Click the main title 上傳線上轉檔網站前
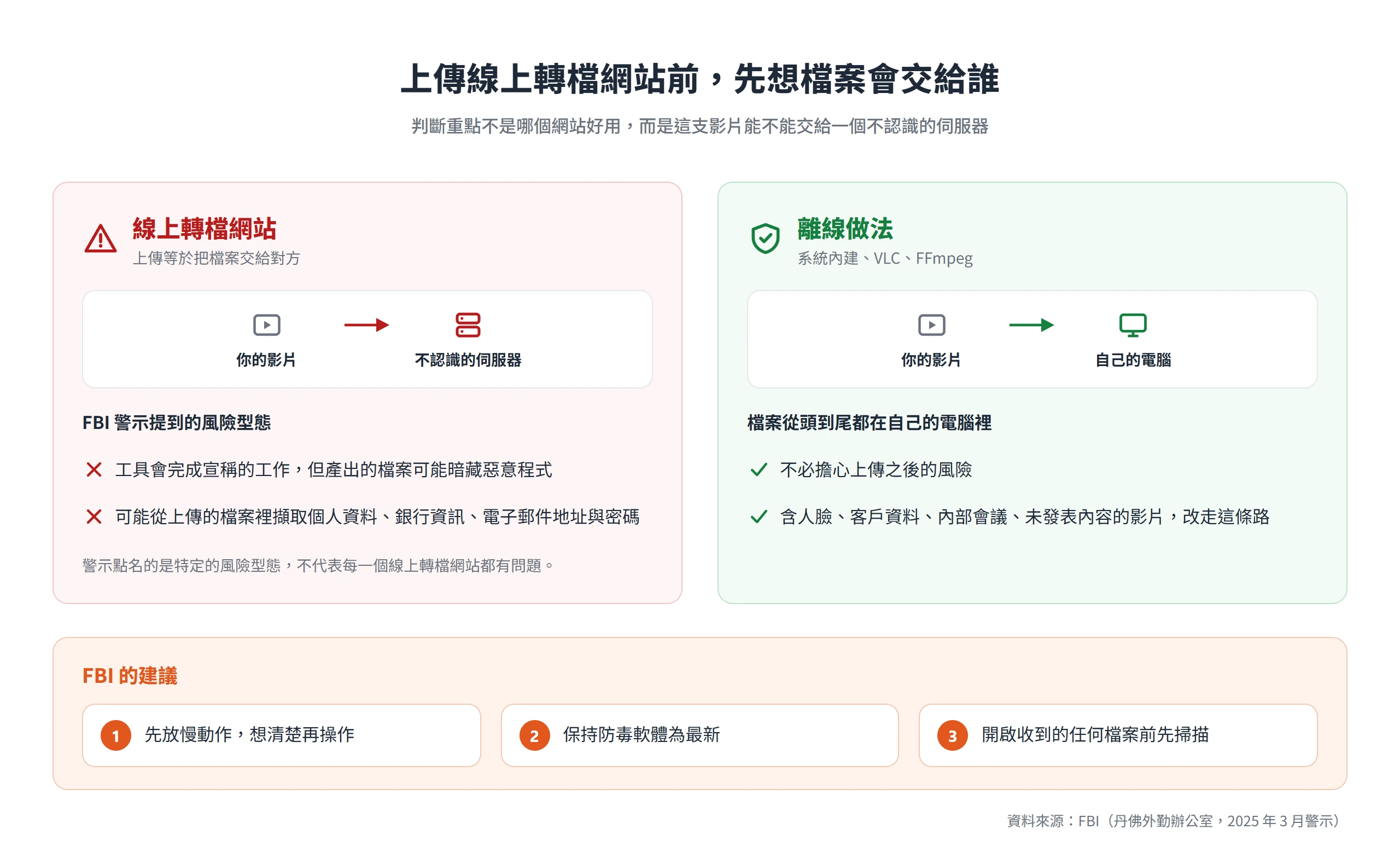 (700, 79)
